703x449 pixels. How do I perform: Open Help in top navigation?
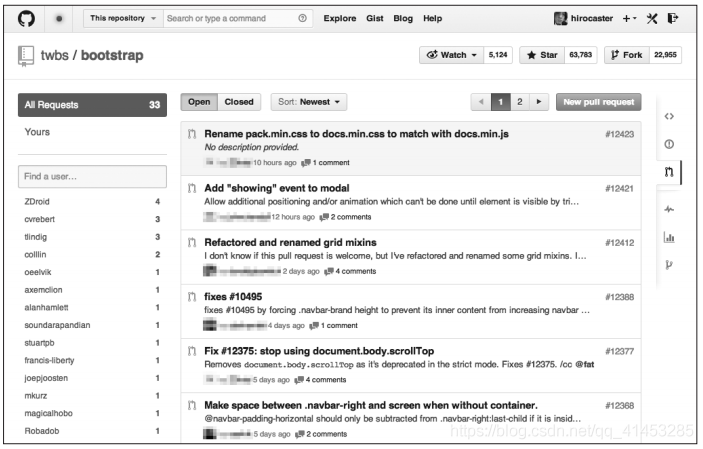[433, 18]
